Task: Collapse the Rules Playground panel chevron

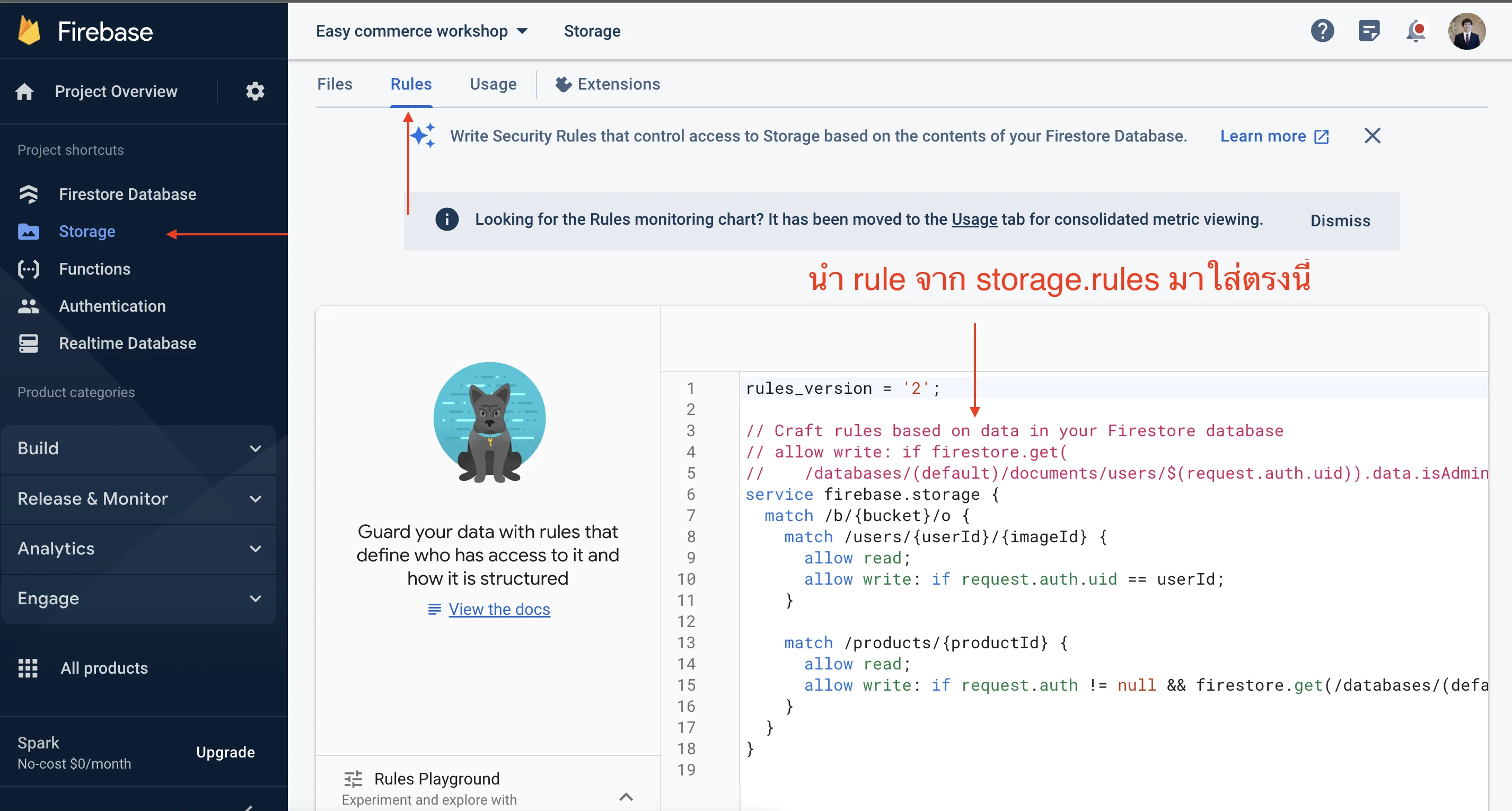Action: click(x=626, y=796)
